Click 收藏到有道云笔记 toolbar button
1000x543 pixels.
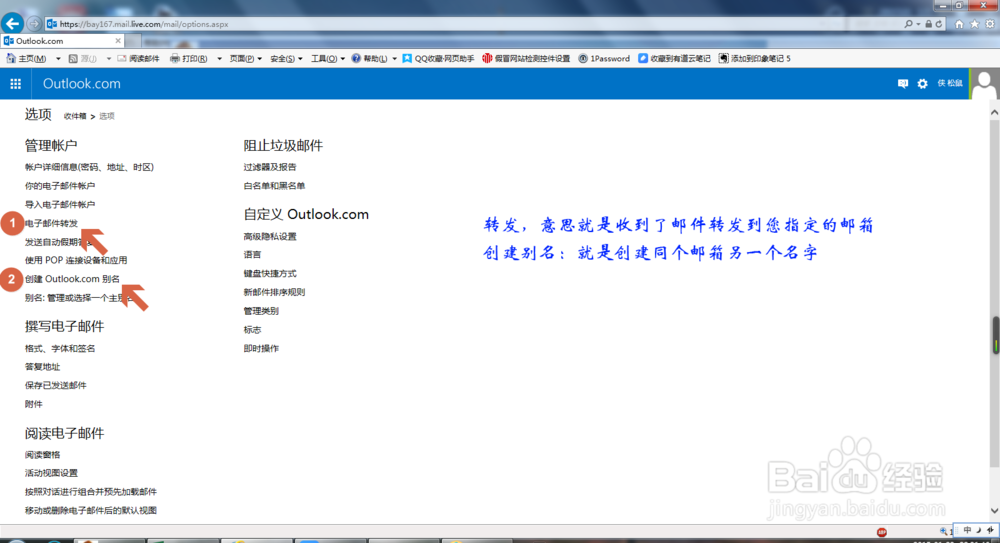(x=675, y=59)
